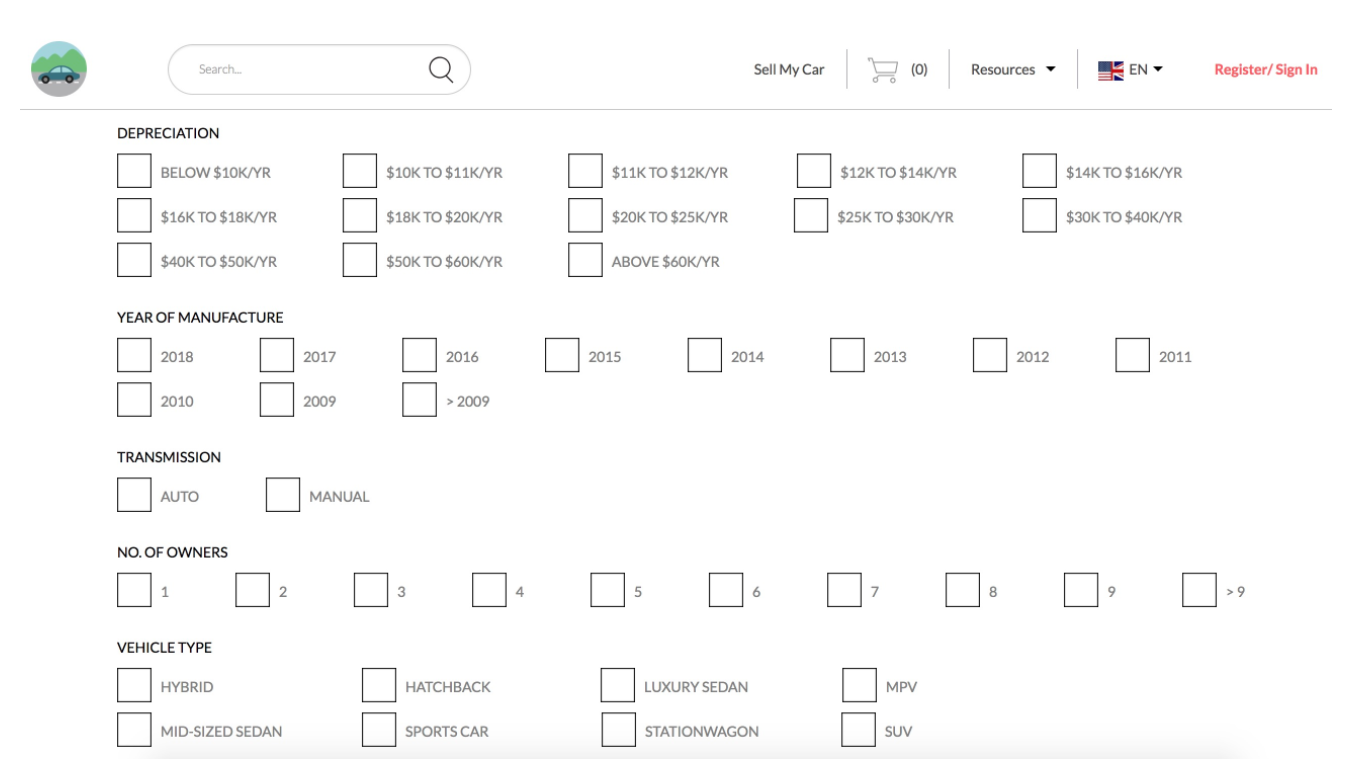Check the 2018 year box
This screenshot has width=1360, height=770.
pyautogui.click(x=134, y=356)
